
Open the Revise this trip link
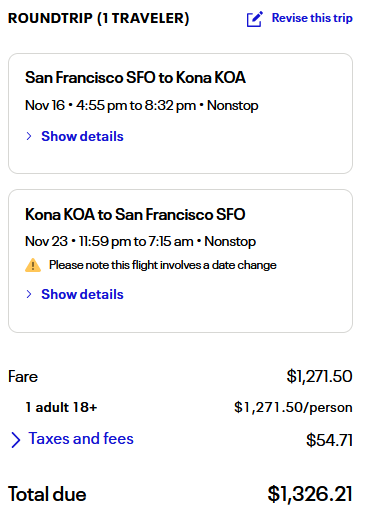312,18
